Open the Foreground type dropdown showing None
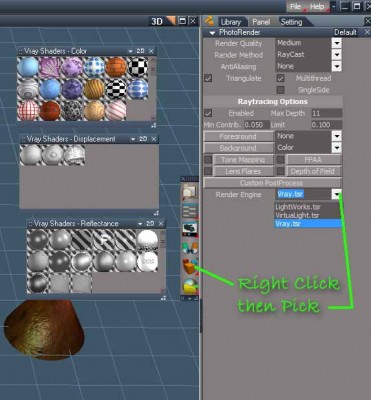The image size is (371, 400). tap(337, 136)
